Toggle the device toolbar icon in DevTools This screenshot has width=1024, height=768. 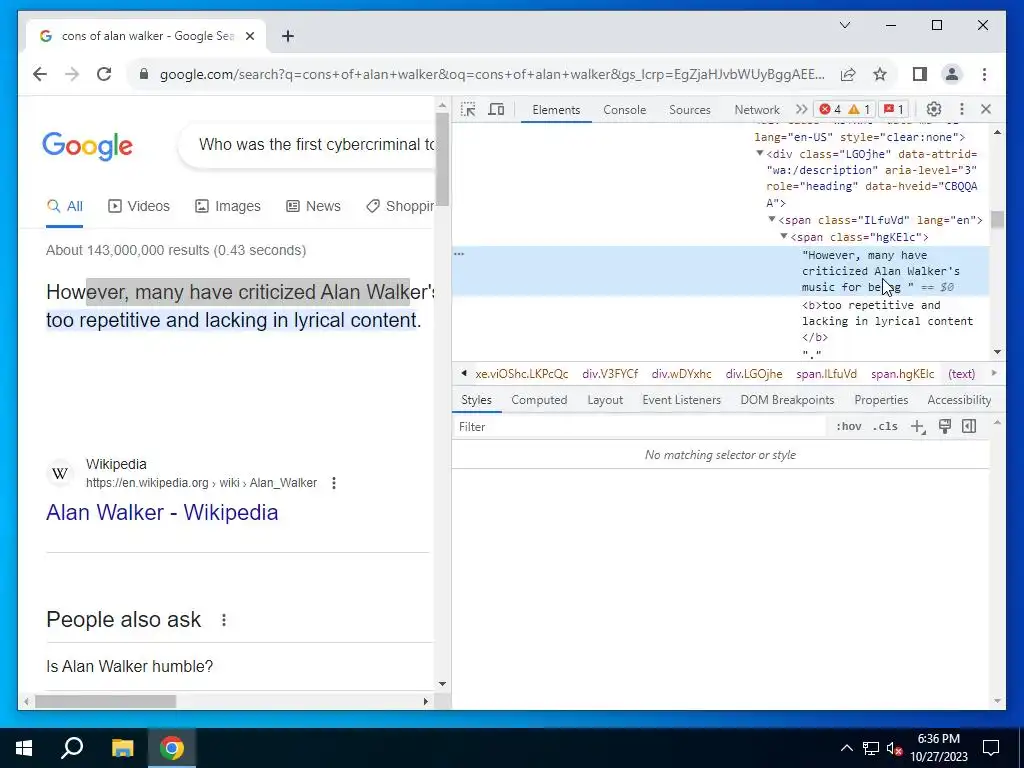pyautogui.click(x=496, y=109)
